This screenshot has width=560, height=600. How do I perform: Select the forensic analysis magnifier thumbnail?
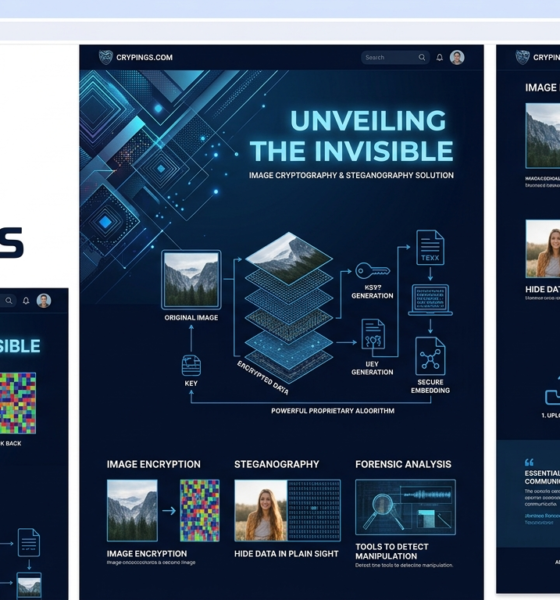[x=405, y=507]
